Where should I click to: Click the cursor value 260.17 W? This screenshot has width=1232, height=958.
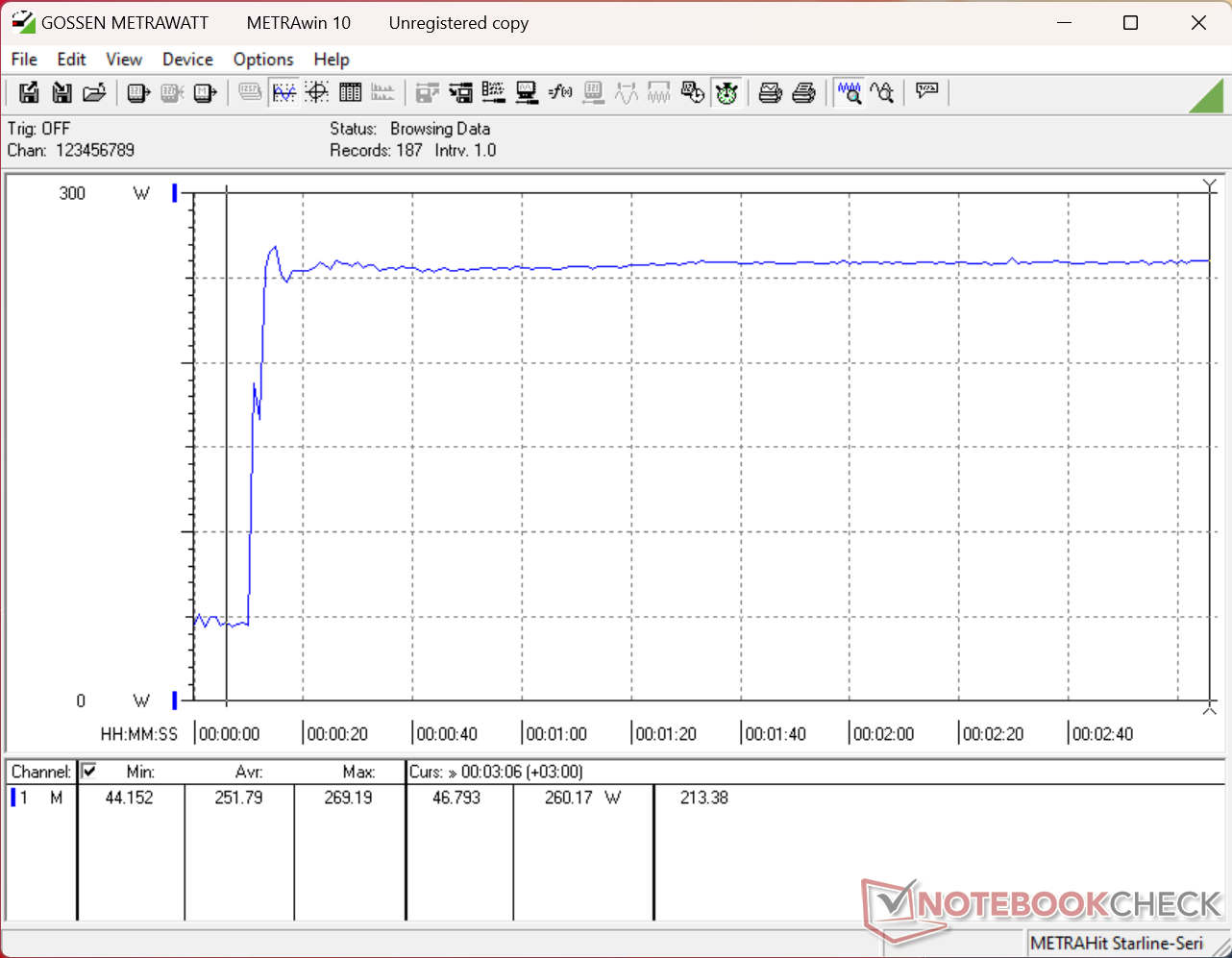tap(583, 798)
